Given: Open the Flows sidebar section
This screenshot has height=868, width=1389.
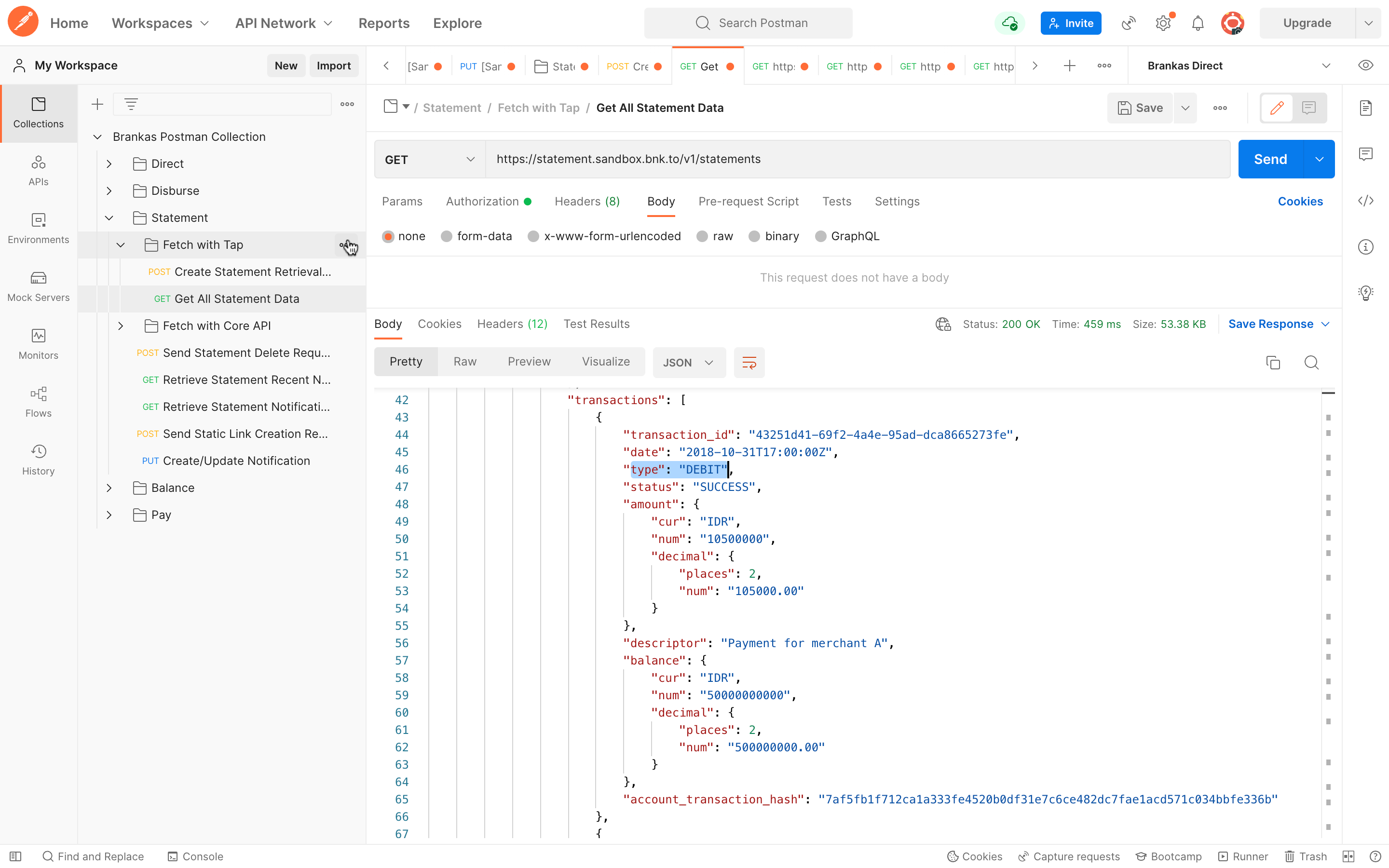Looking at the screenshot, I should tap(39, 402).
